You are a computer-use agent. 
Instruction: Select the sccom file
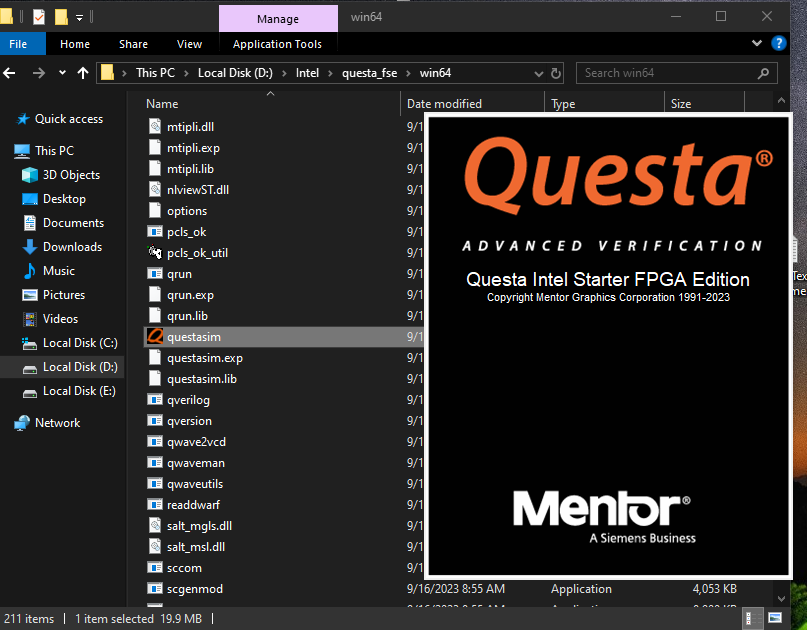pos(184,568)
